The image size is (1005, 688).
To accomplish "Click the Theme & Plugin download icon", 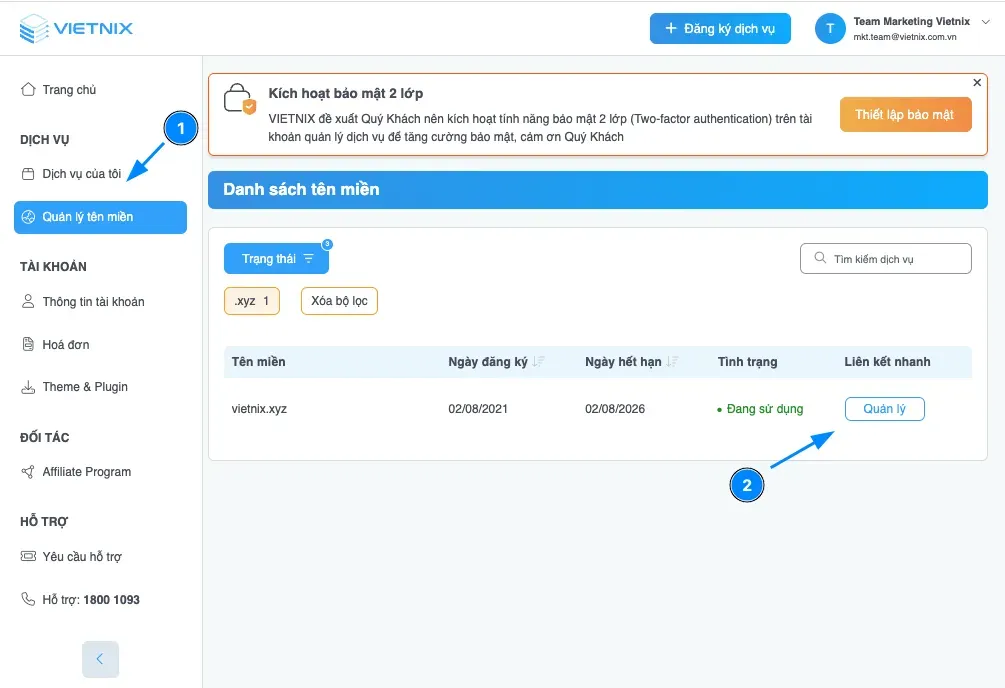I will tap(28, 387).
